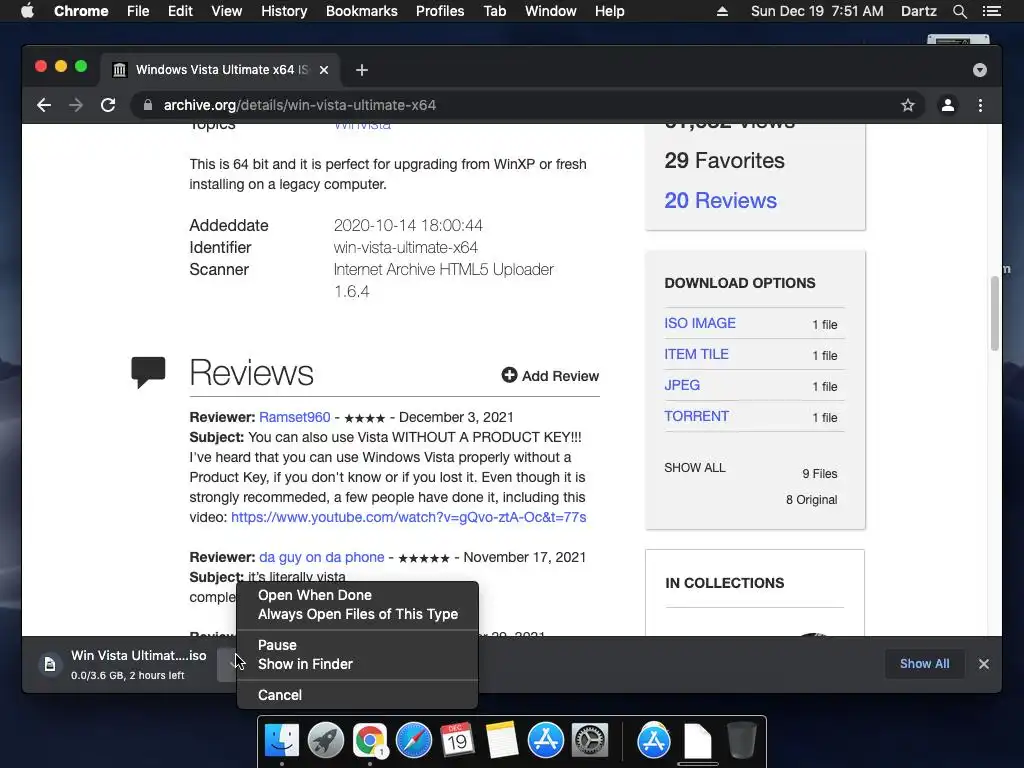Select the JPEG download option
This screenshot has height=768, width=1024.
click(682, 385)
